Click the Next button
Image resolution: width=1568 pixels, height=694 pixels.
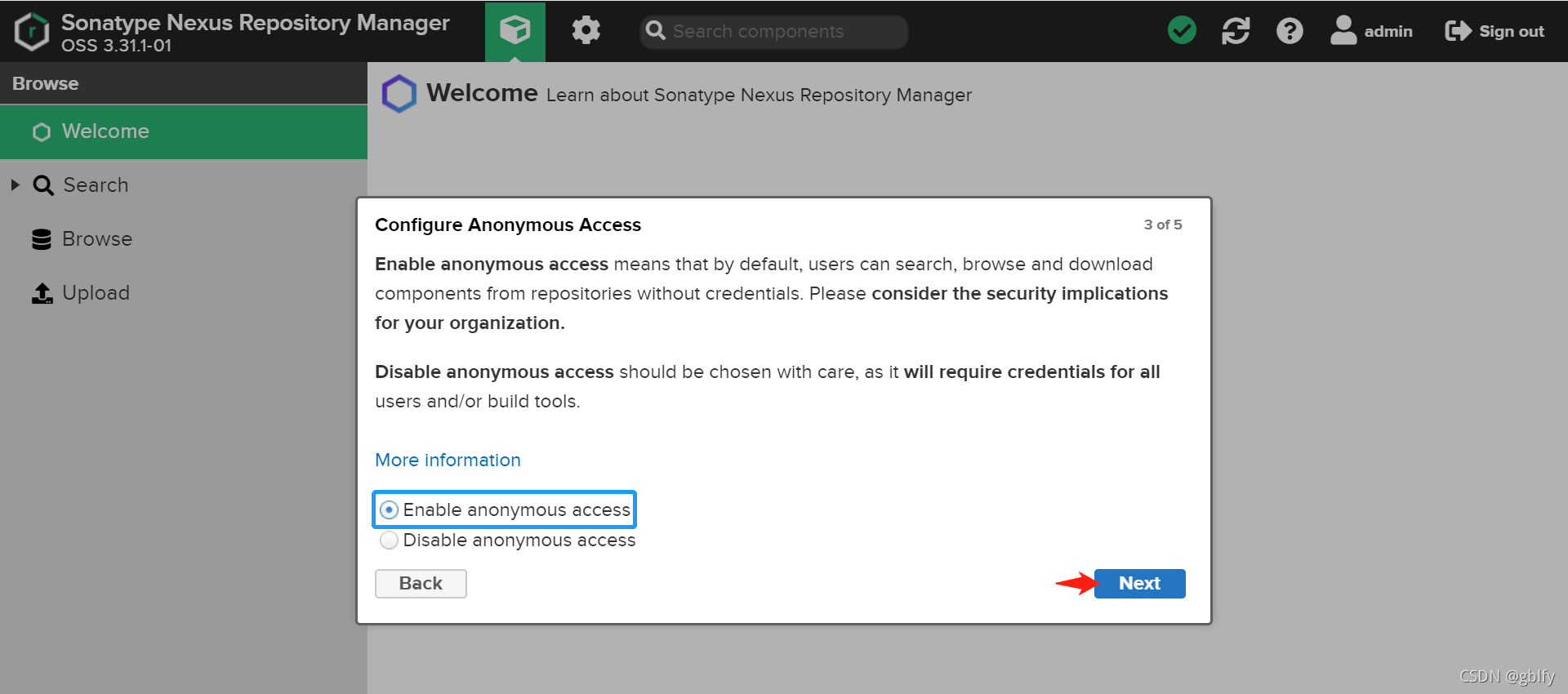1139,584
